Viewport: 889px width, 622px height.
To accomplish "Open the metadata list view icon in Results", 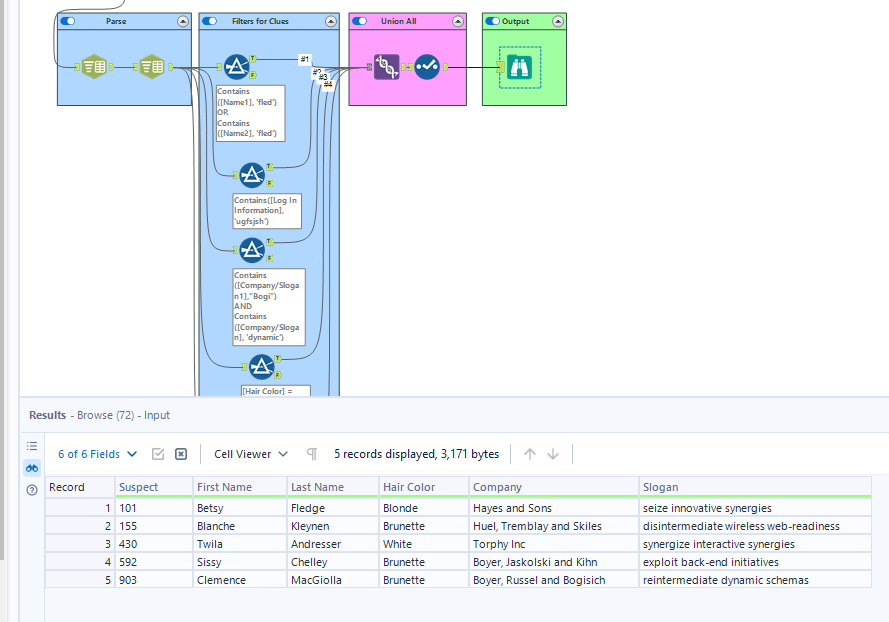I will click(32, 446).
